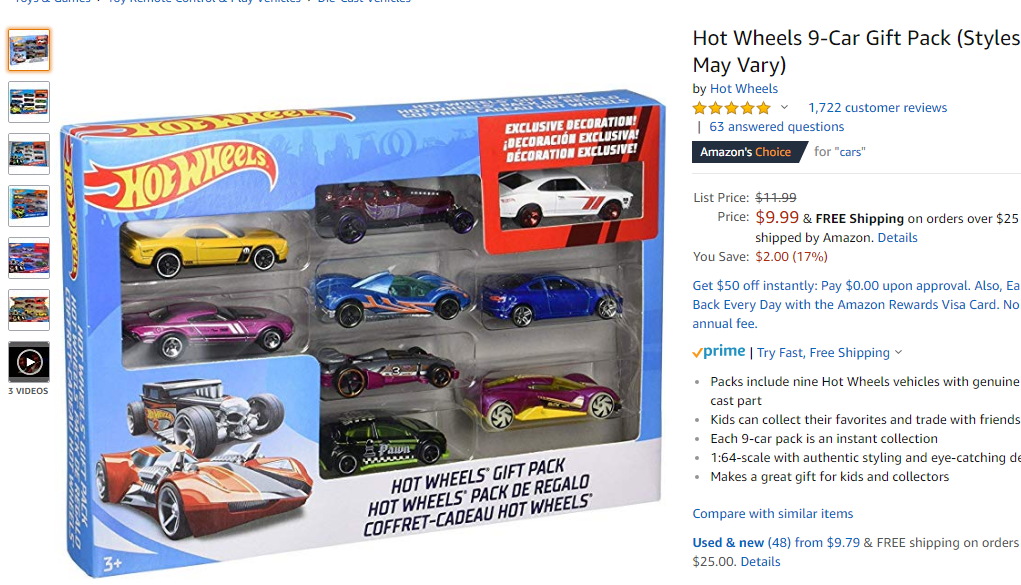Click the Amazon Rewards Visa Card offer

tap(856, 304)
